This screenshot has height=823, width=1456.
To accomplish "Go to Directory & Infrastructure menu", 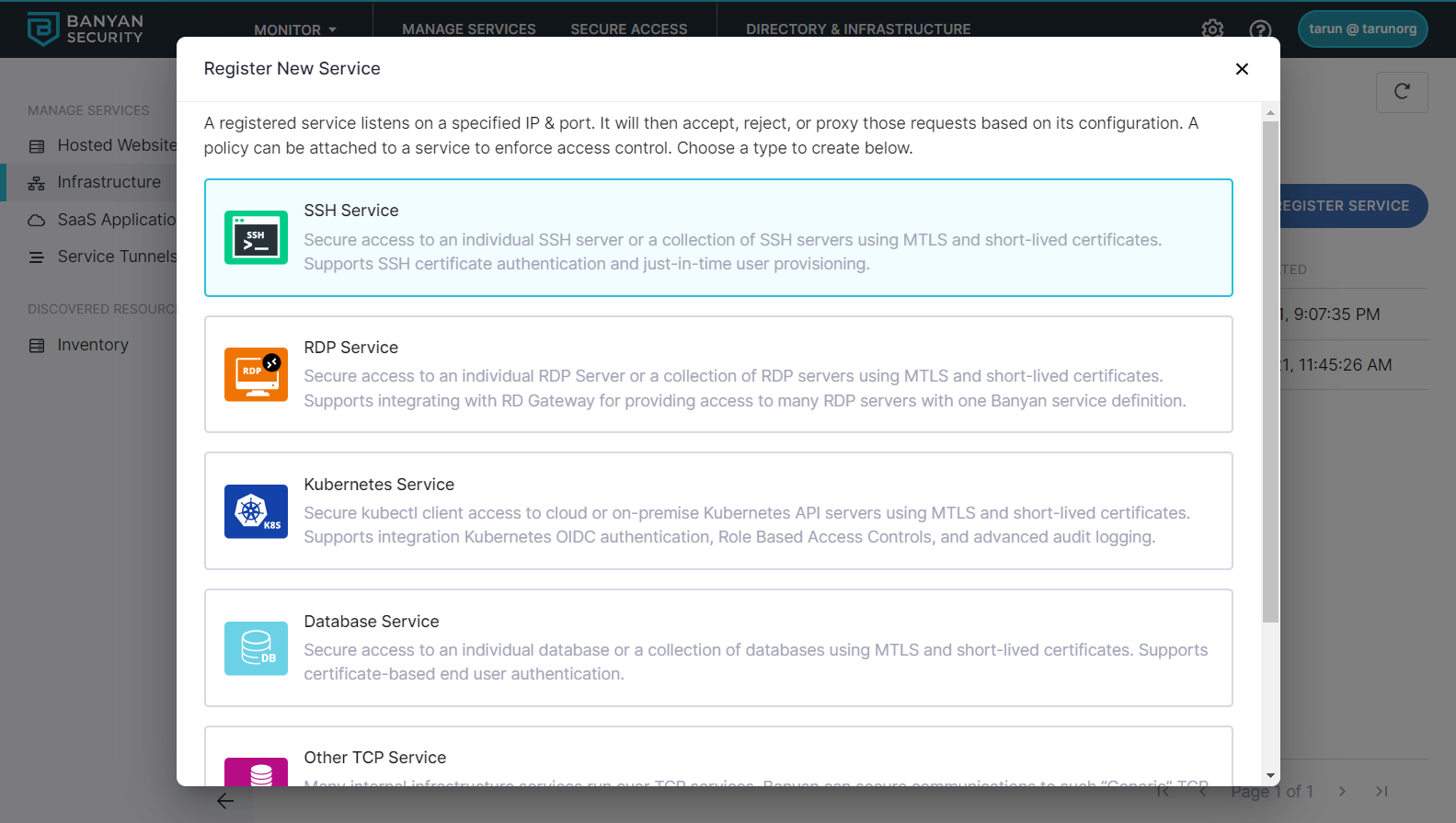I will tap(857, 29).
